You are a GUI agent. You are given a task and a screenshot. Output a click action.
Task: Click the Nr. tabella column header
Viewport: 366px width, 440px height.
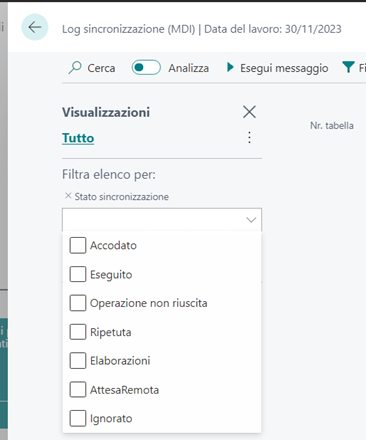pyautogui.click(x=332, y=126)
